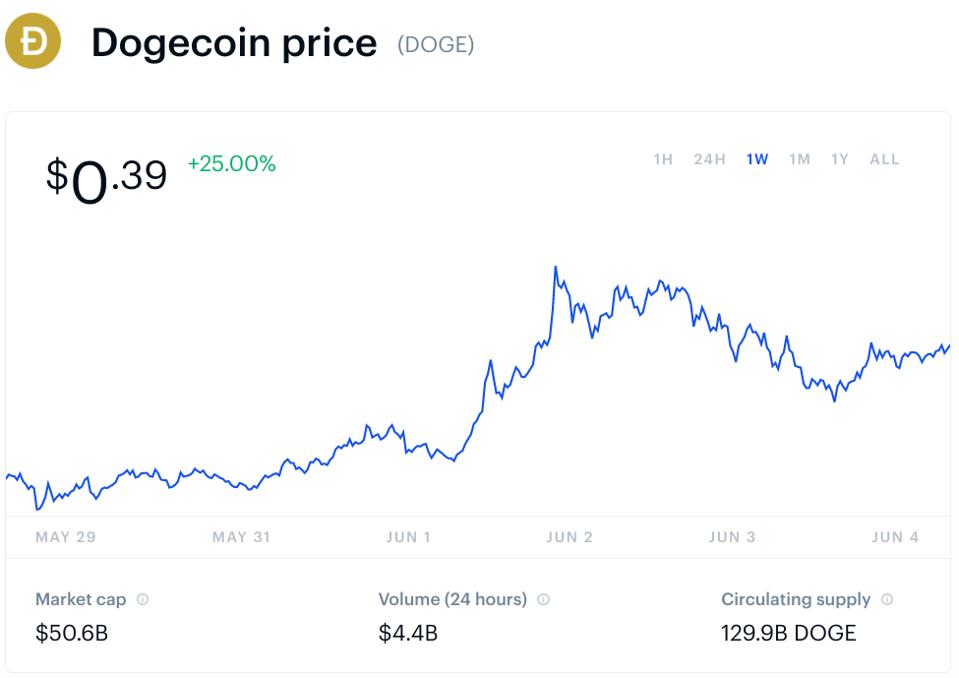Show the ALL time price chart
The width and height of the screenshot is (959, 678).
884,160
